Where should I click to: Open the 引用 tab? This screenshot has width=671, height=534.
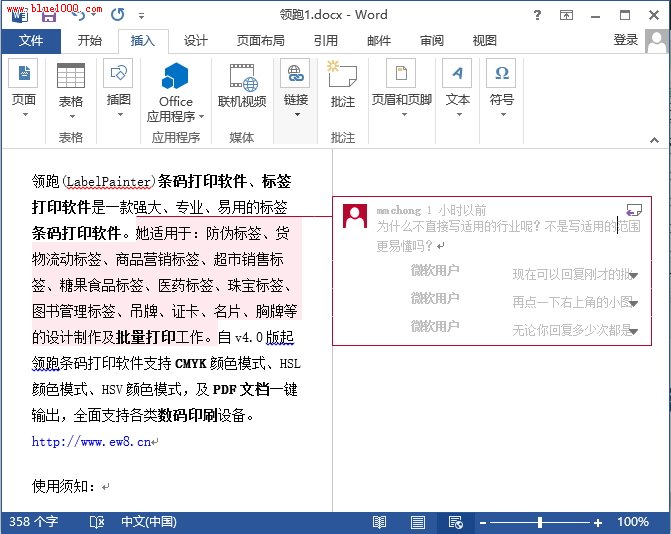(326, 41)
